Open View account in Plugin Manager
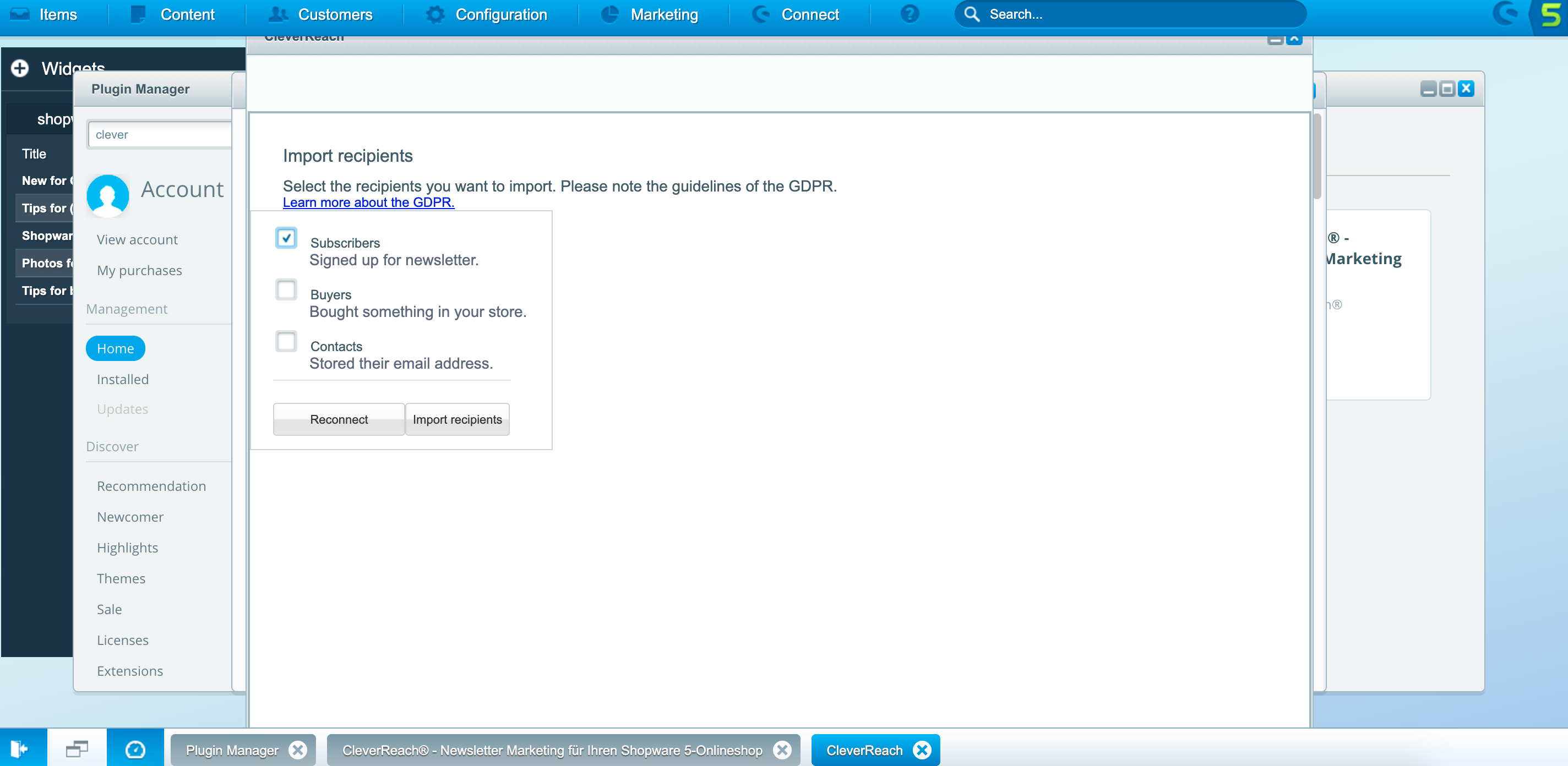The height and width of the screenshot is (766, 1568). click(x=137, y=240)
